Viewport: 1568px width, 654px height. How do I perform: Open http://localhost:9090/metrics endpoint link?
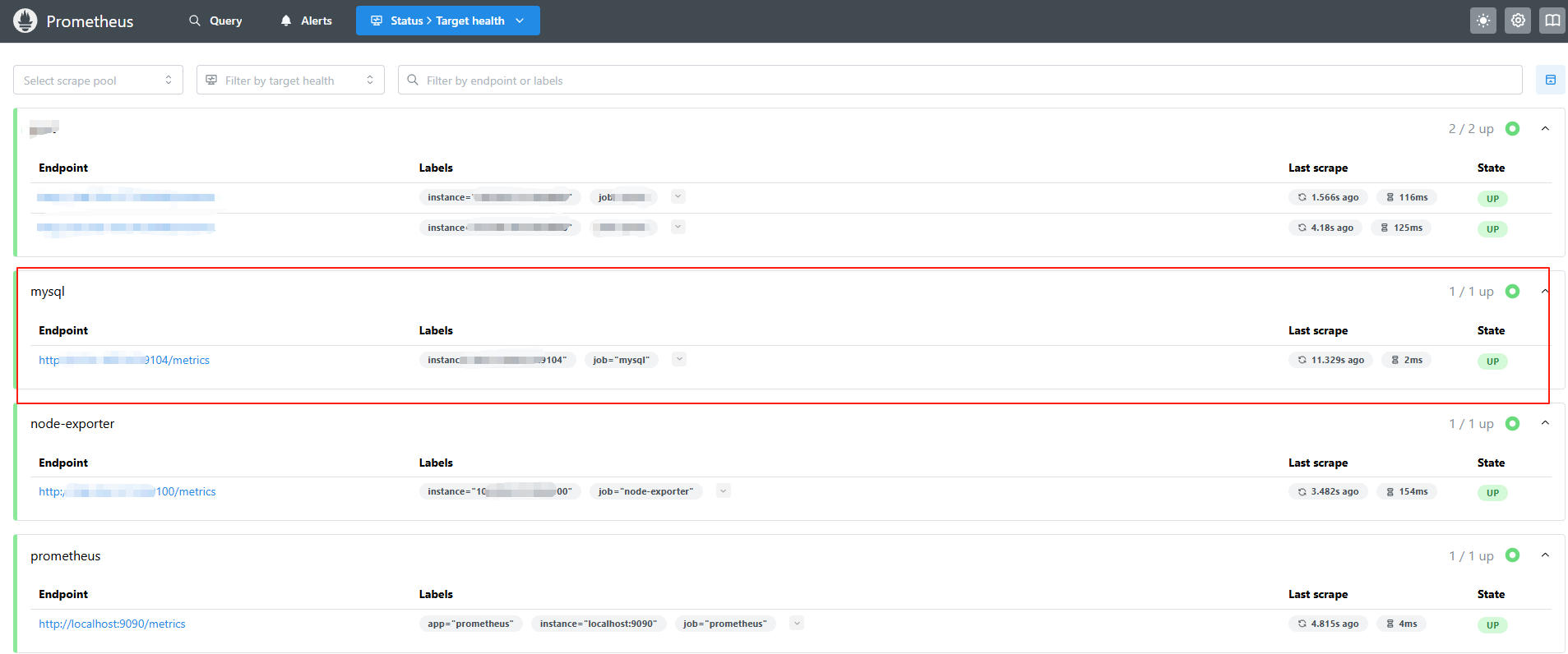click(x=112, y=624)
